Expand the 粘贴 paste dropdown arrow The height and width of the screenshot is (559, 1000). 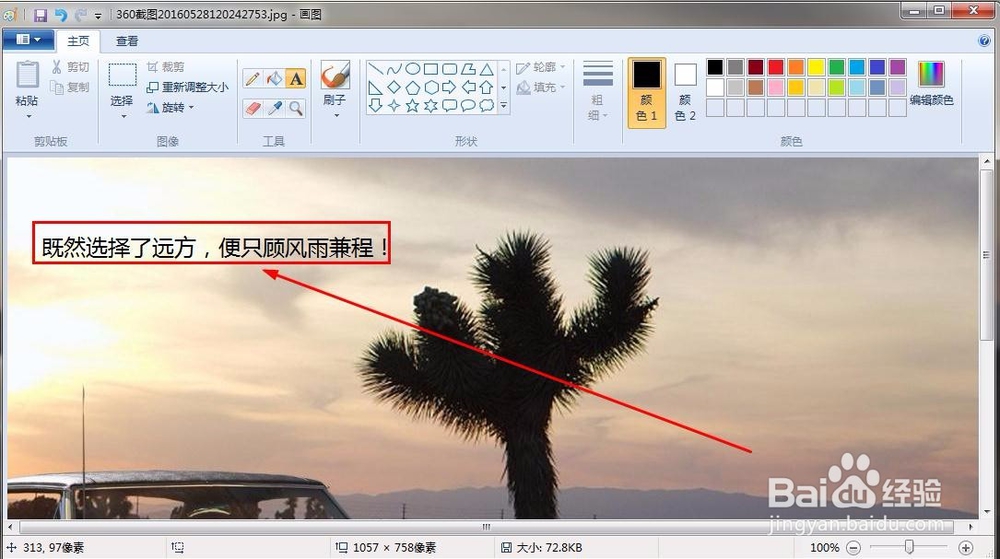(x=27, y=117)
